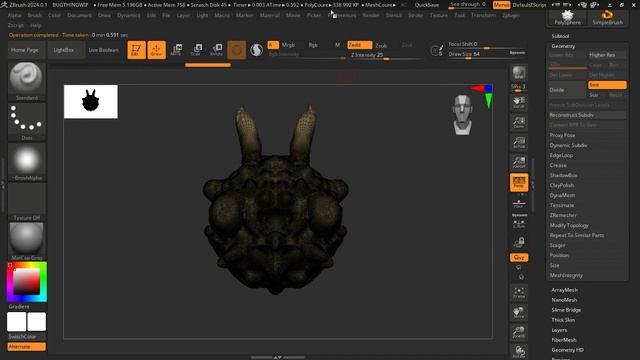Activate the Edit mode button
This screenshot has height=360, width=640.
pos(136,50)
